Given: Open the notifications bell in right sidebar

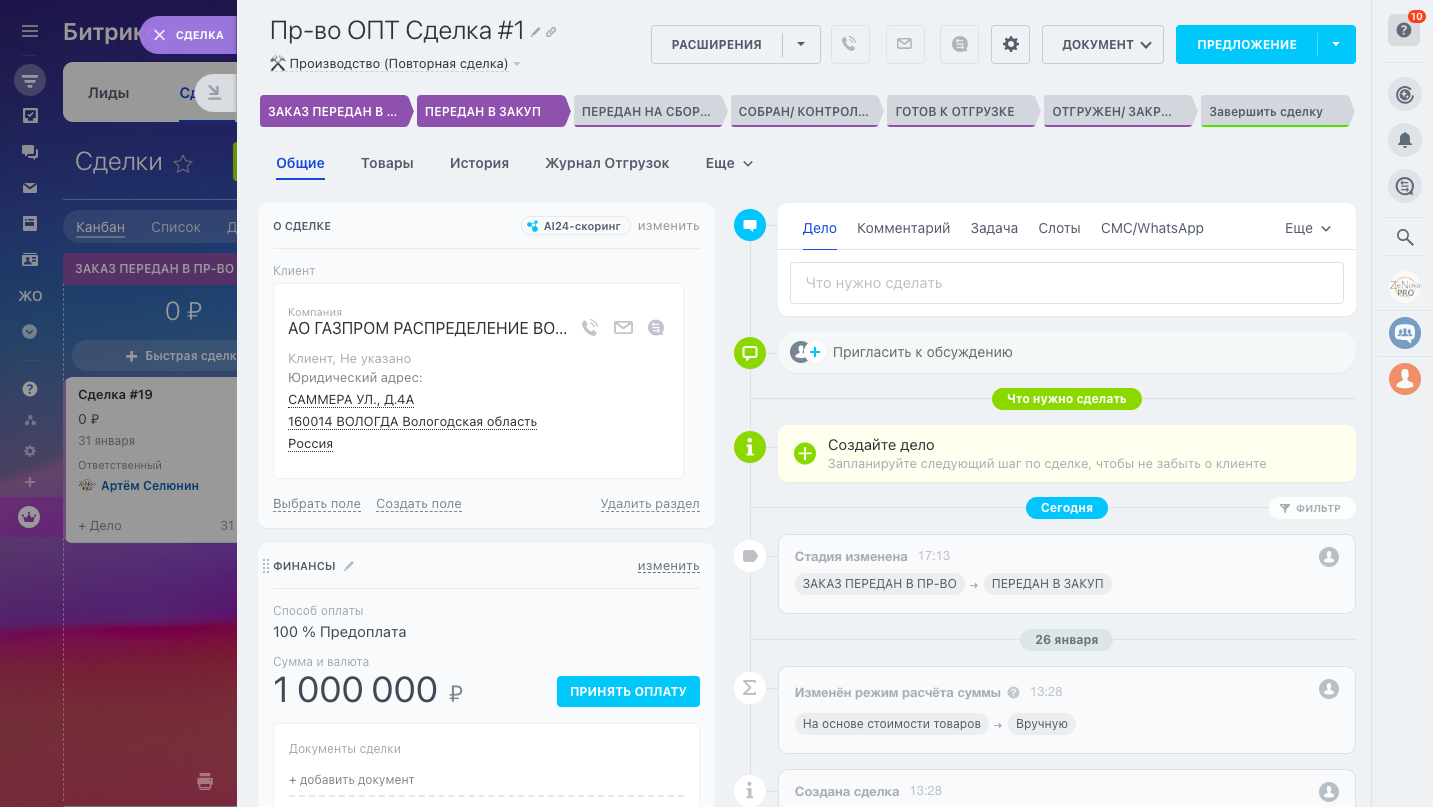Looking at the screenshot, I should pyautogui.click(x=1404, y=140).
